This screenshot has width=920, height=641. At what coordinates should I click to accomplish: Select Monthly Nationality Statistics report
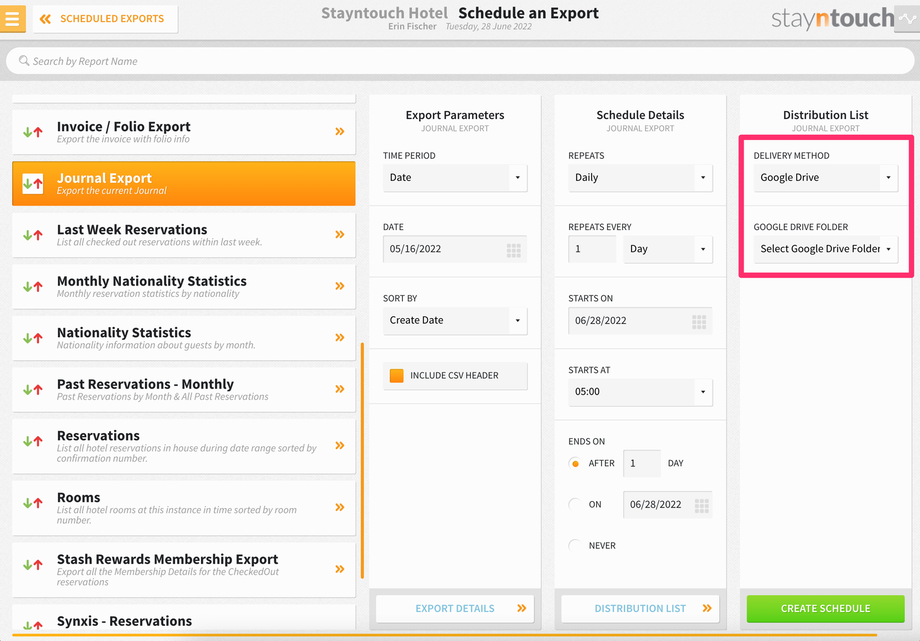[x=184, y=286]
